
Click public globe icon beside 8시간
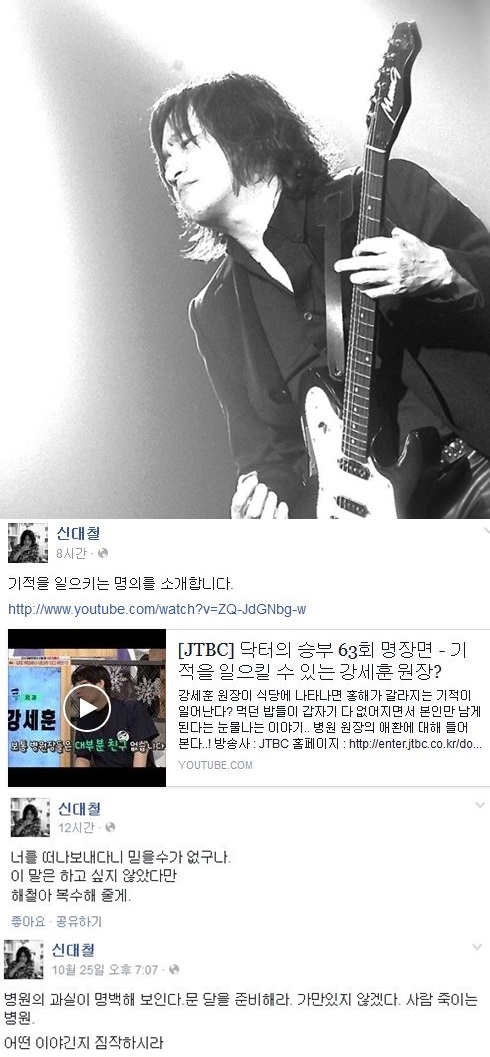(102, 553)
